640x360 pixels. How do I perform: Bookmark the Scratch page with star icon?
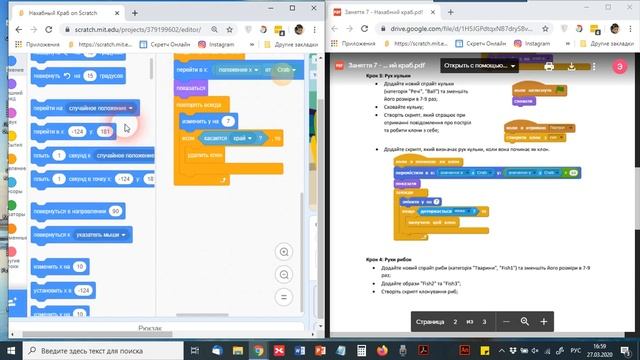[229, 29]
